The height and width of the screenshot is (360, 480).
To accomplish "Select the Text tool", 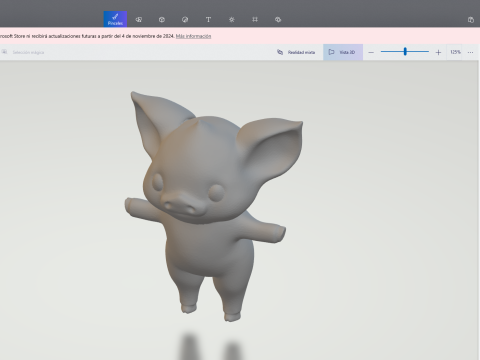I will (x=208, y=20).
